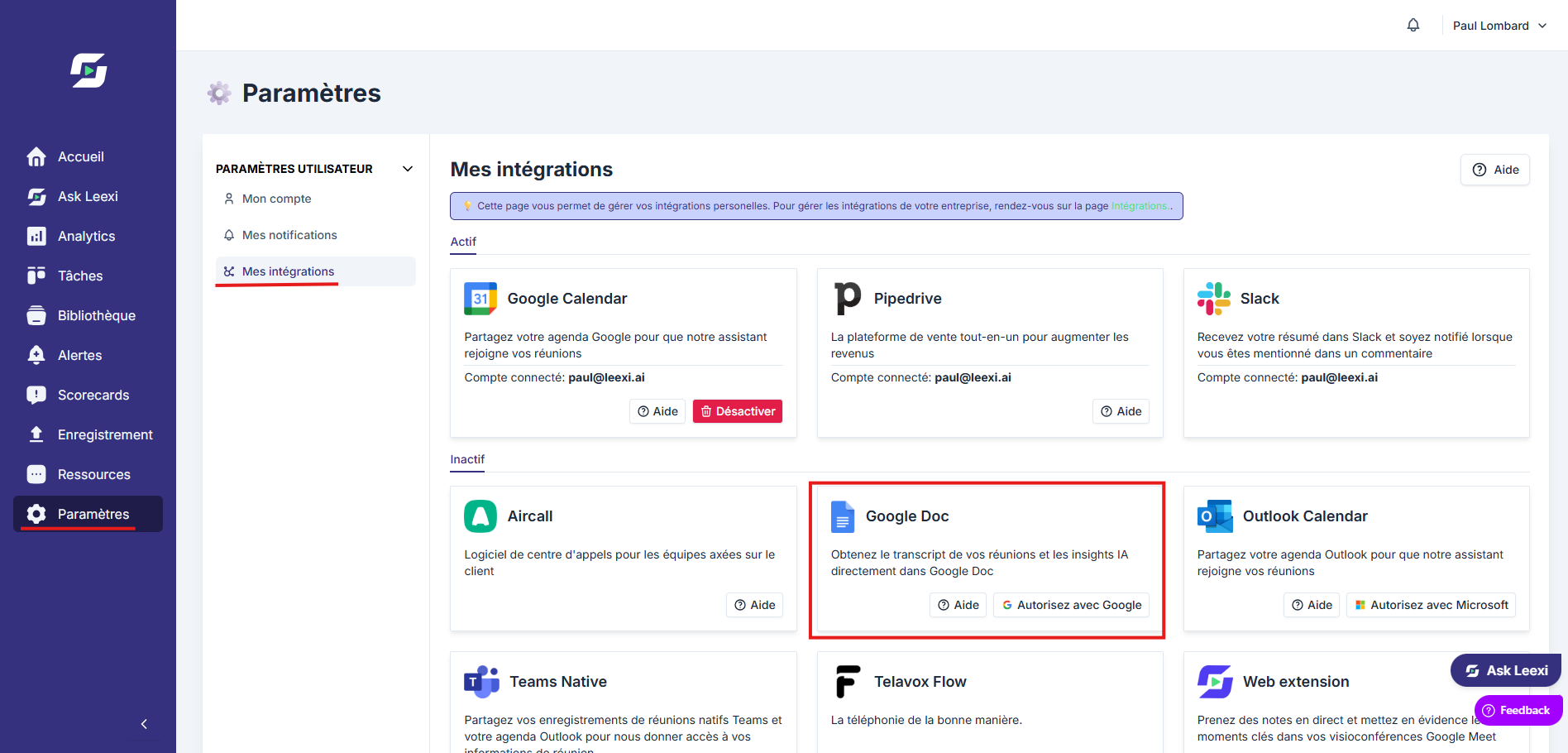Click Autorisez avec Google button
Image resolution: width=1568 pixels, height=753 pixels.
point(1071,605)
